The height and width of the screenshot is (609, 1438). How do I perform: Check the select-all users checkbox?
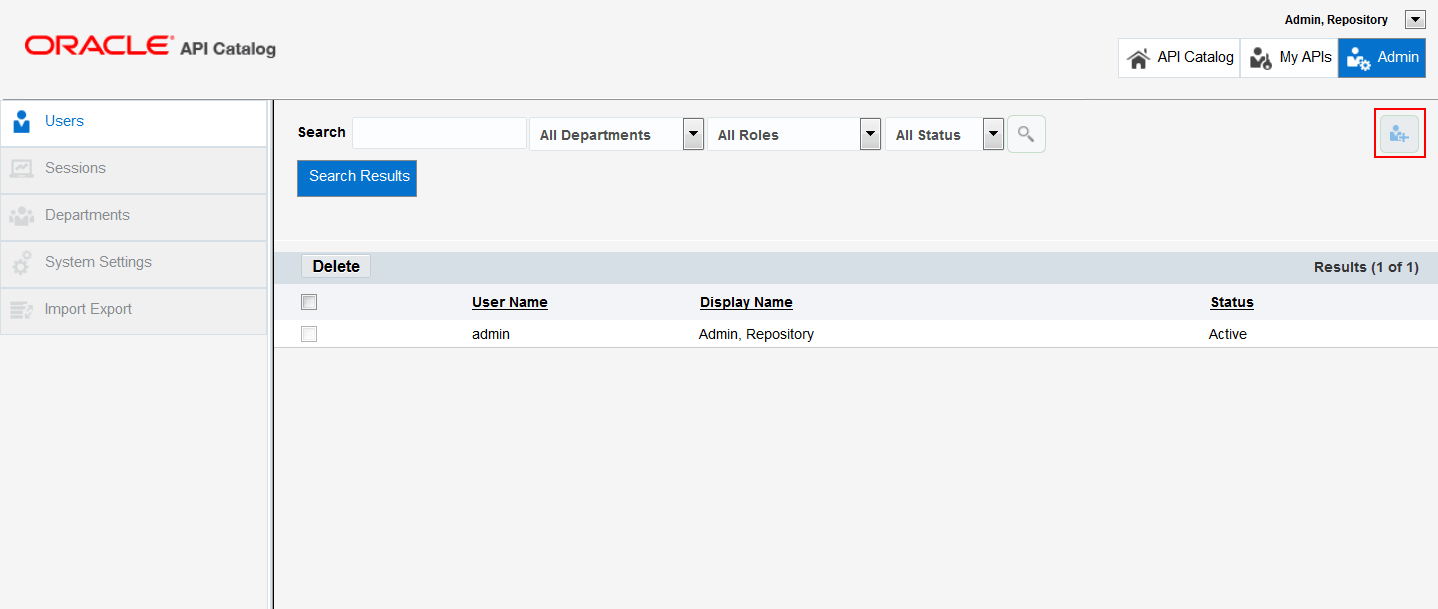pos(309,301)
